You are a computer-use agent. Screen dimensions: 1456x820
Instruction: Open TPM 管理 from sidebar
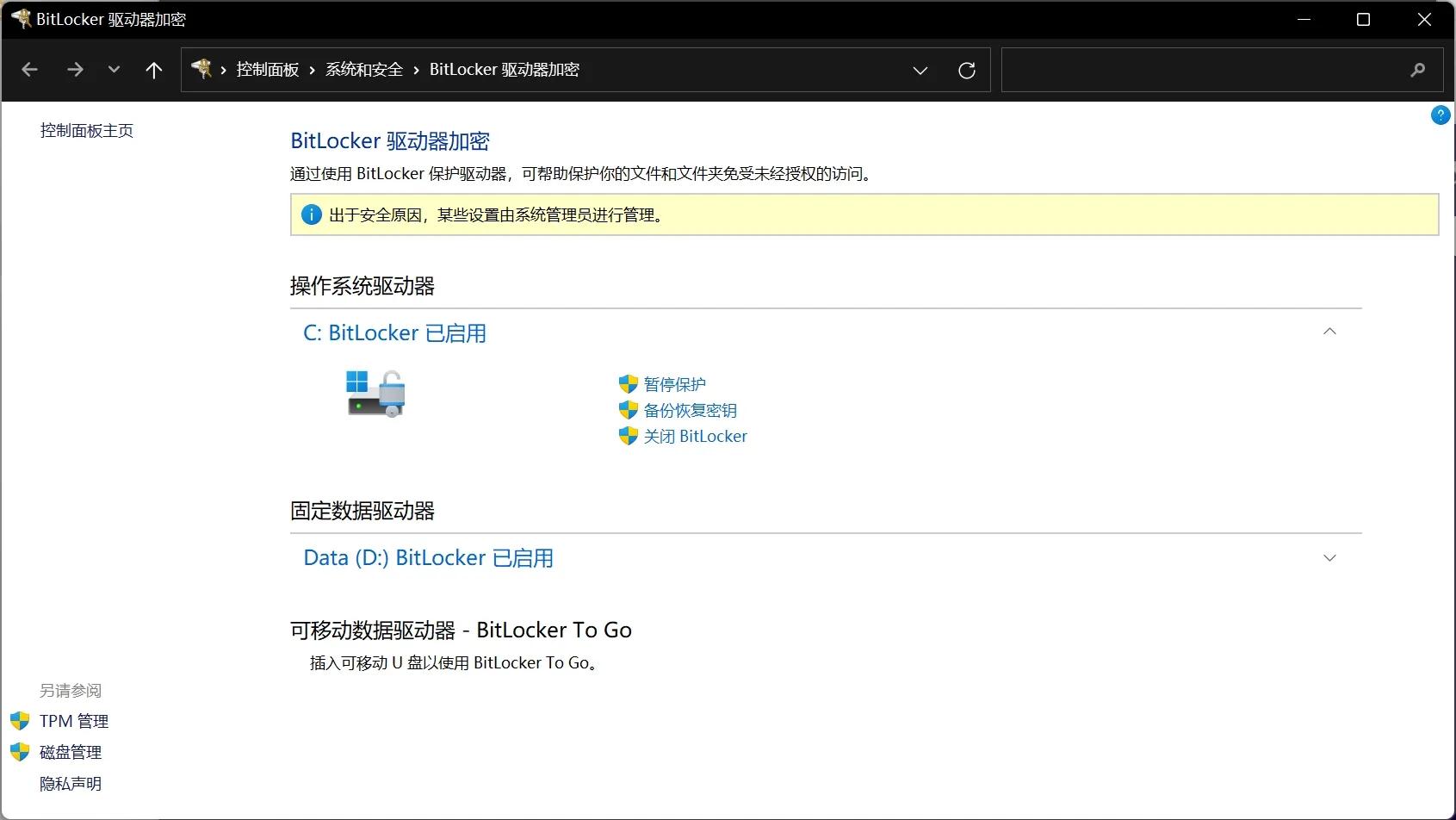coord(74,721)
